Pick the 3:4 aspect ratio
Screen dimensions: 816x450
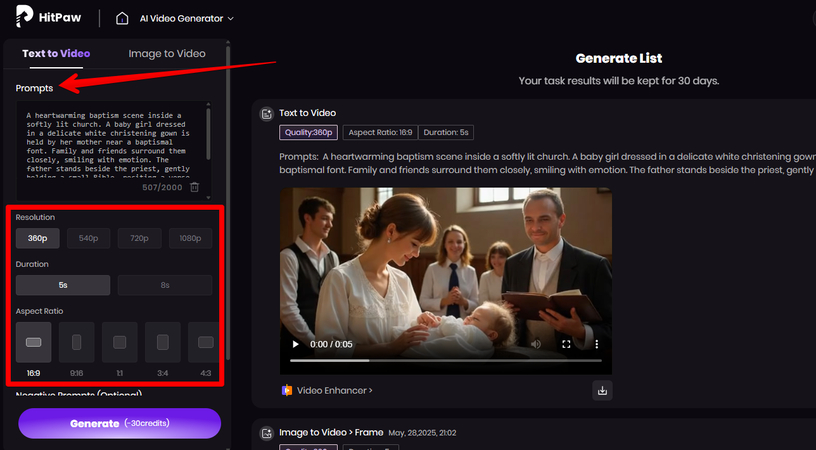163,342
